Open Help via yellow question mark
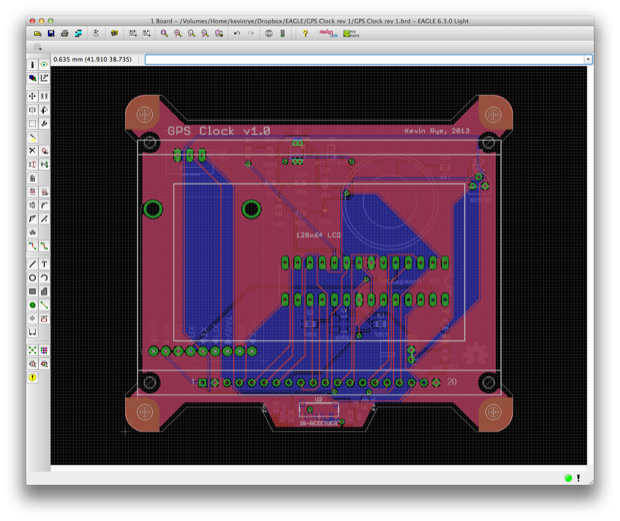620x521 pixels. click(305, 34)
